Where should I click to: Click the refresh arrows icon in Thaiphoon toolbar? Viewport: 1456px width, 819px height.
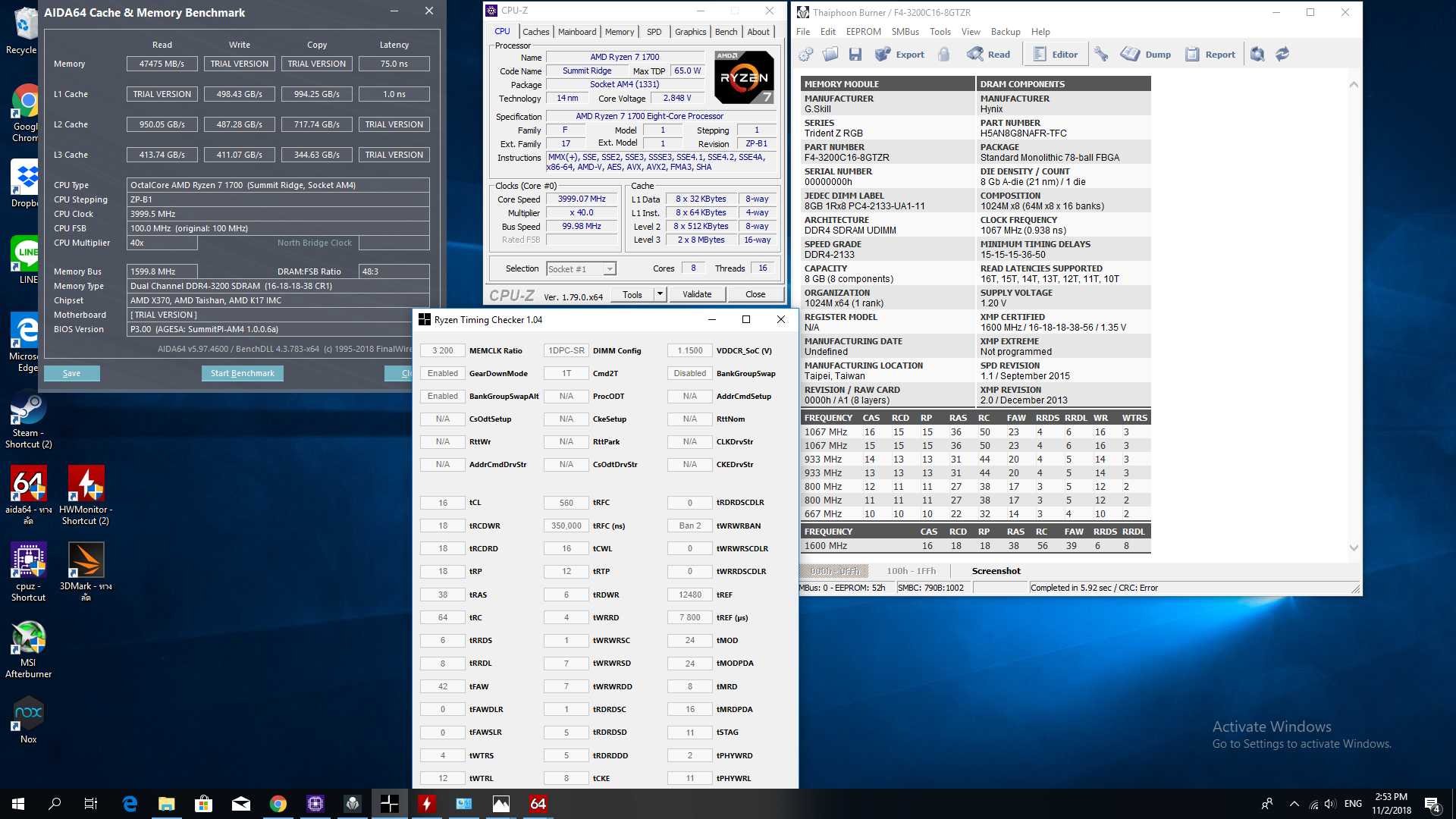coord(1282,55)
